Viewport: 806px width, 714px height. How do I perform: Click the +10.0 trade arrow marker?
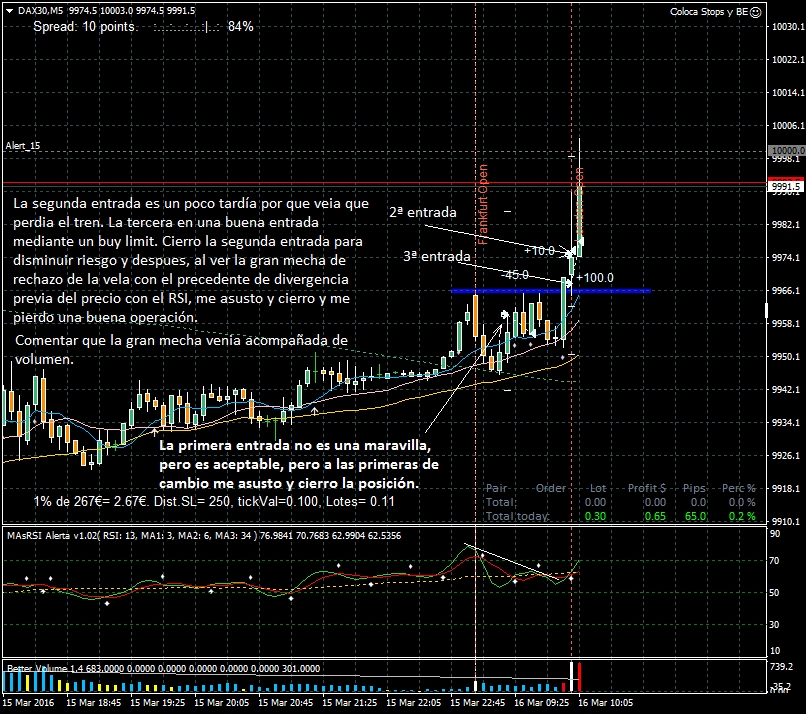tap(538, 251)
